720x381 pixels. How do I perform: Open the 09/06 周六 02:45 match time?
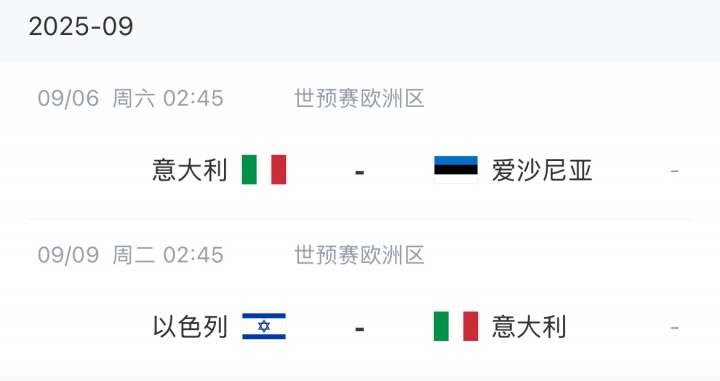pos(130,98)
